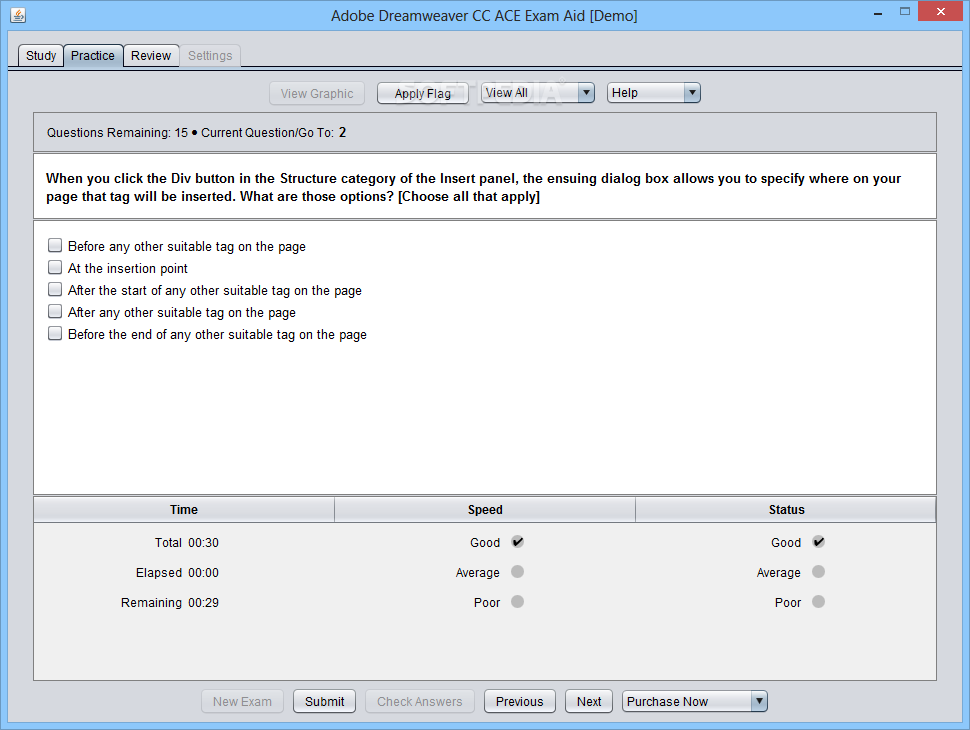Click the Status Good checkmark indicator
The height and width of the screenshot is (730, 970).
(x=818, y=542)
